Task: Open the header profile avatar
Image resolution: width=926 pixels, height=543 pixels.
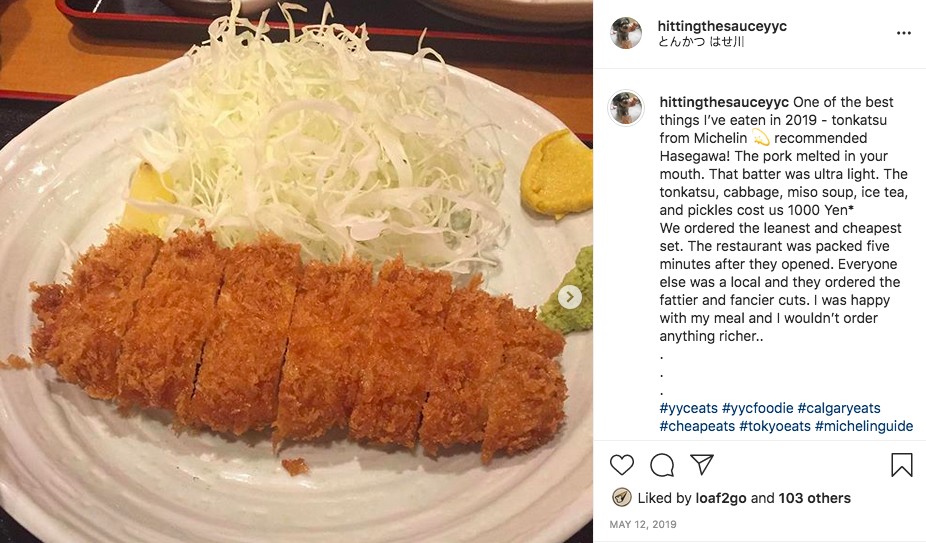Action: [626, 33]
